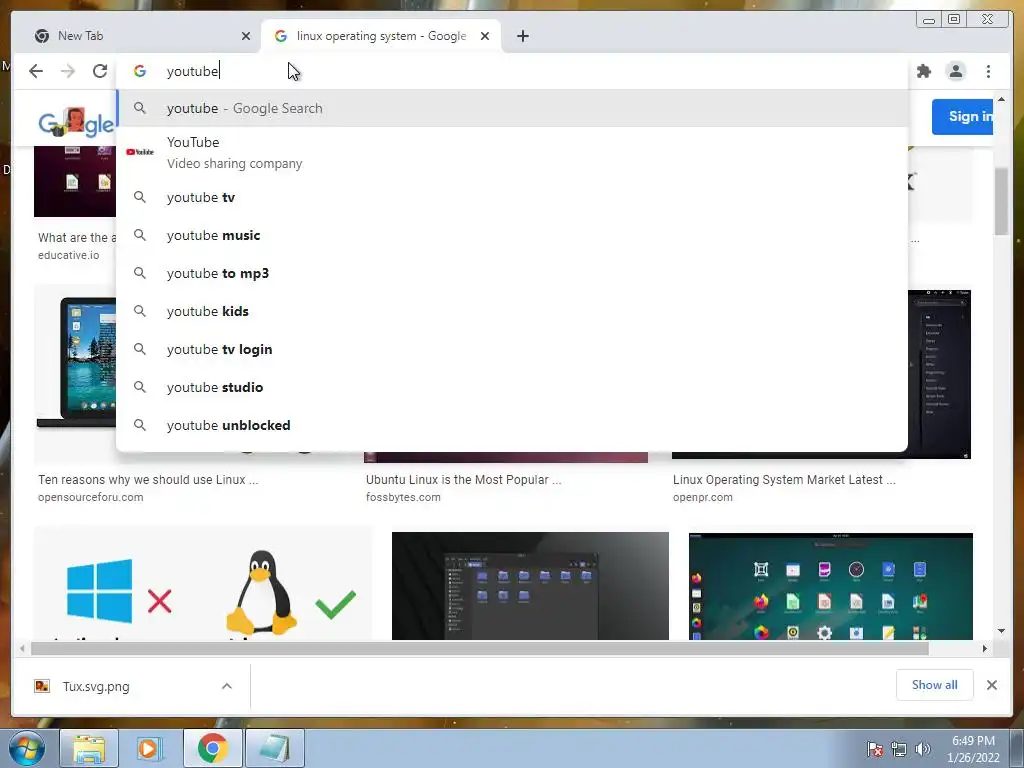
Task: Open the profile avatar menu
Action: pyautogui.click(x=955, y=71)
